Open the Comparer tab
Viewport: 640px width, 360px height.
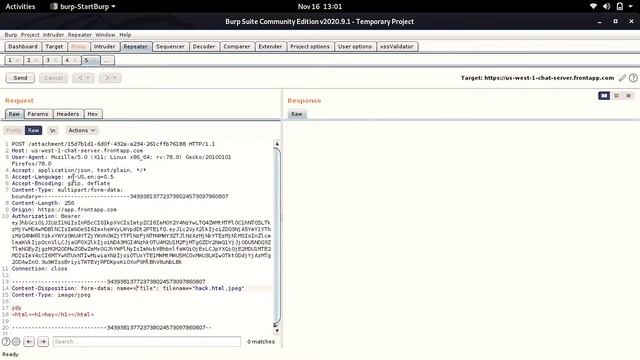[x=237, y=47]
